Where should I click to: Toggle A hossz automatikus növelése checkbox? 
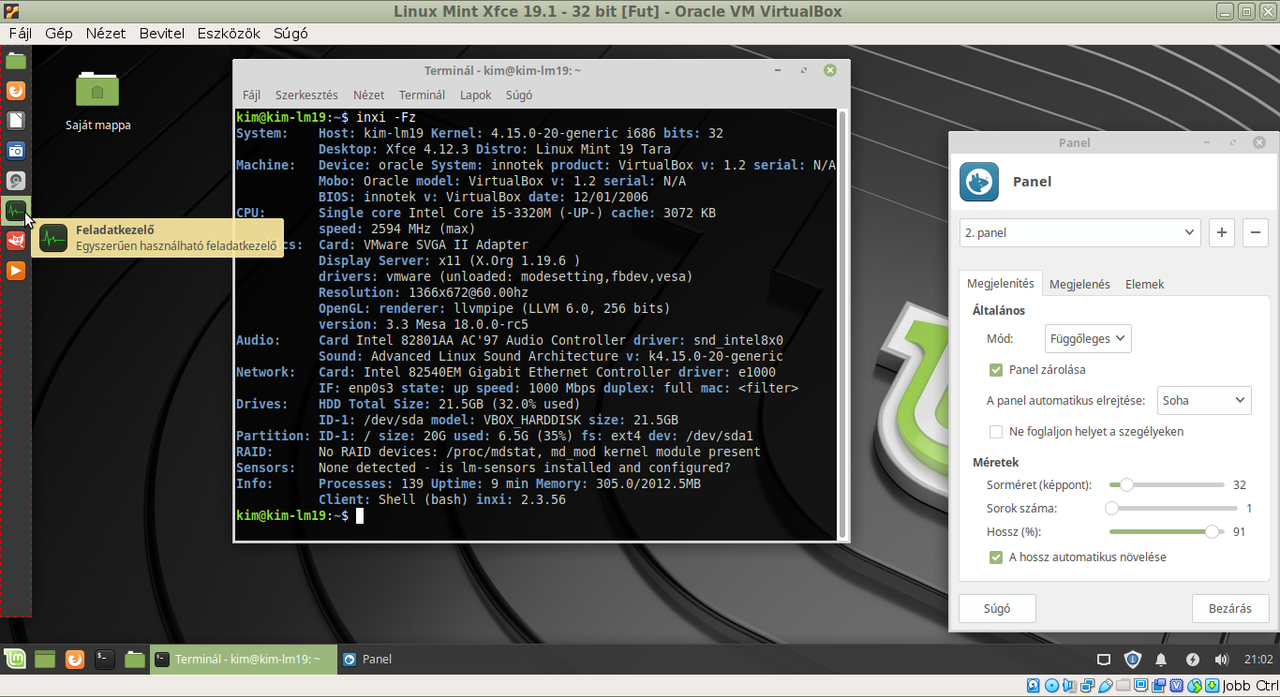point(996,557)
